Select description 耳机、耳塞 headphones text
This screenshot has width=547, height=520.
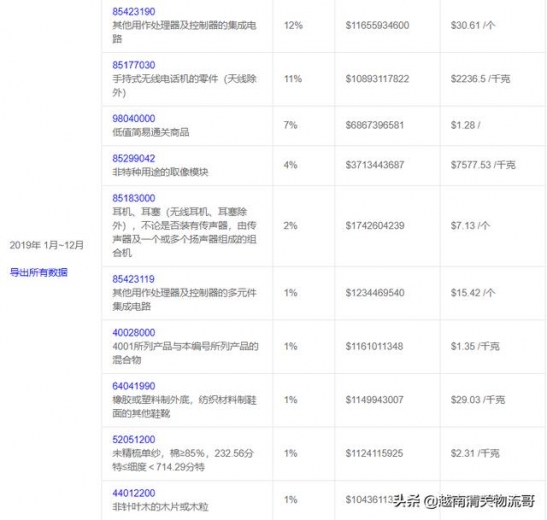tap(185, 232)
